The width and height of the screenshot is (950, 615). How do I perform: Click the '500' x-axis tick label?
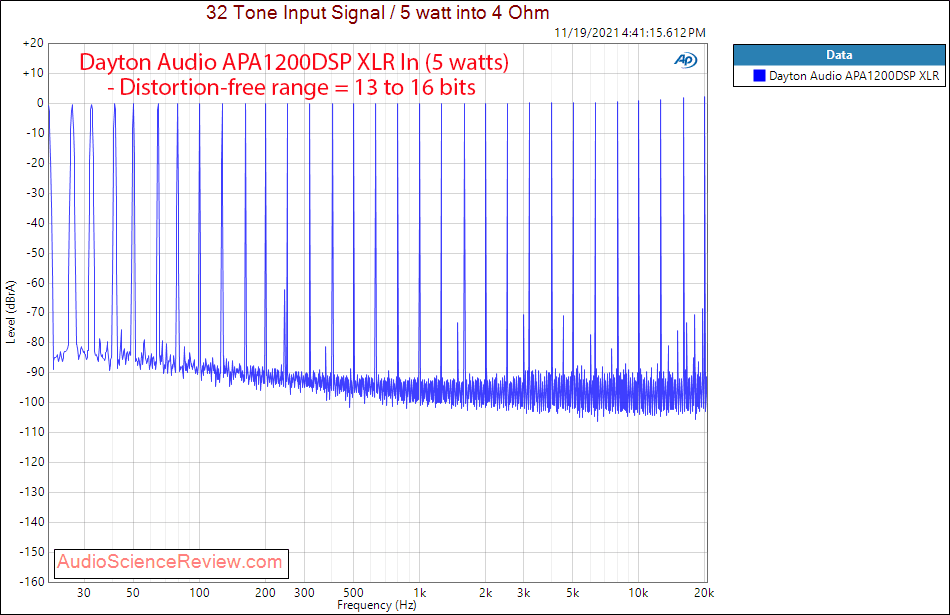(x=353, y=593)
